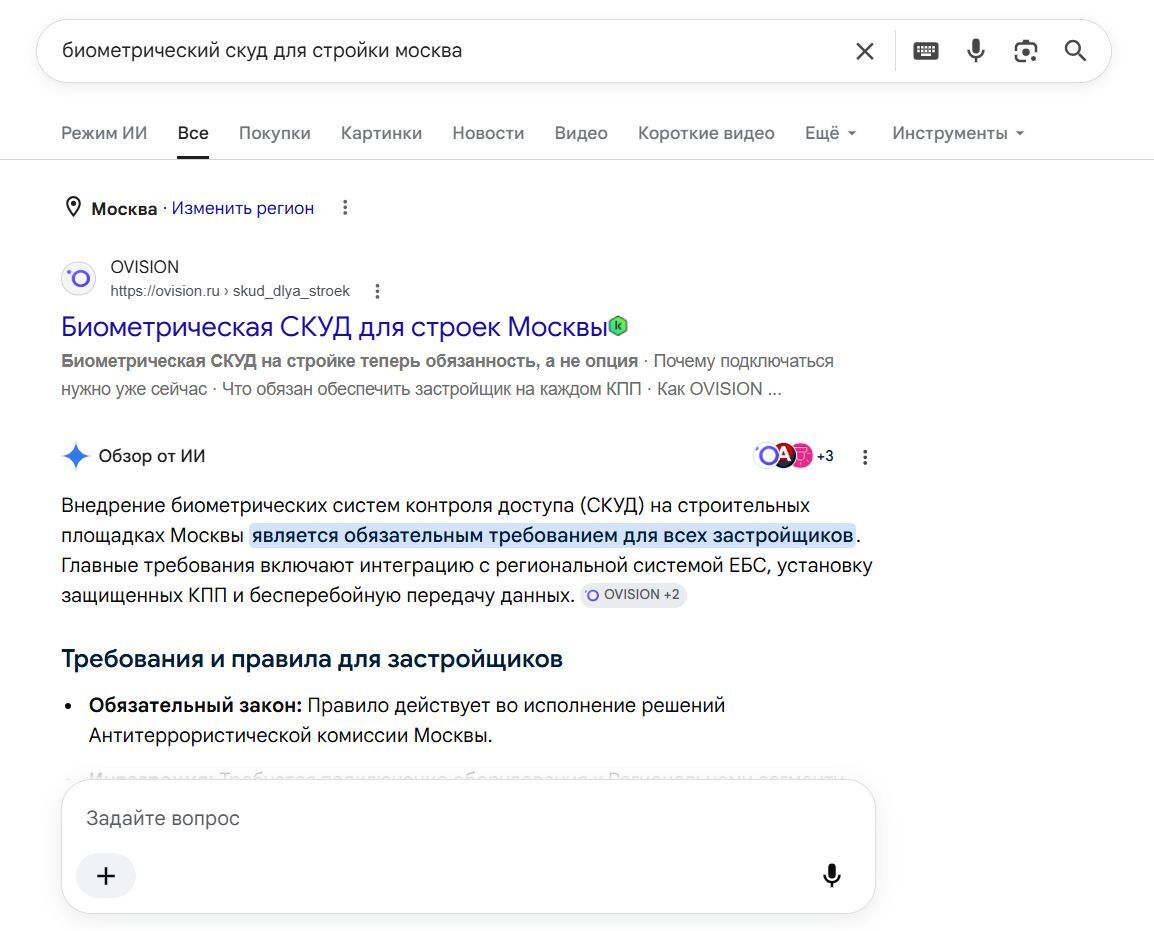The width and height of the screenshot is (1154, 931).
Task: Open the source icons cluster with +3
Action: point(793,456)
